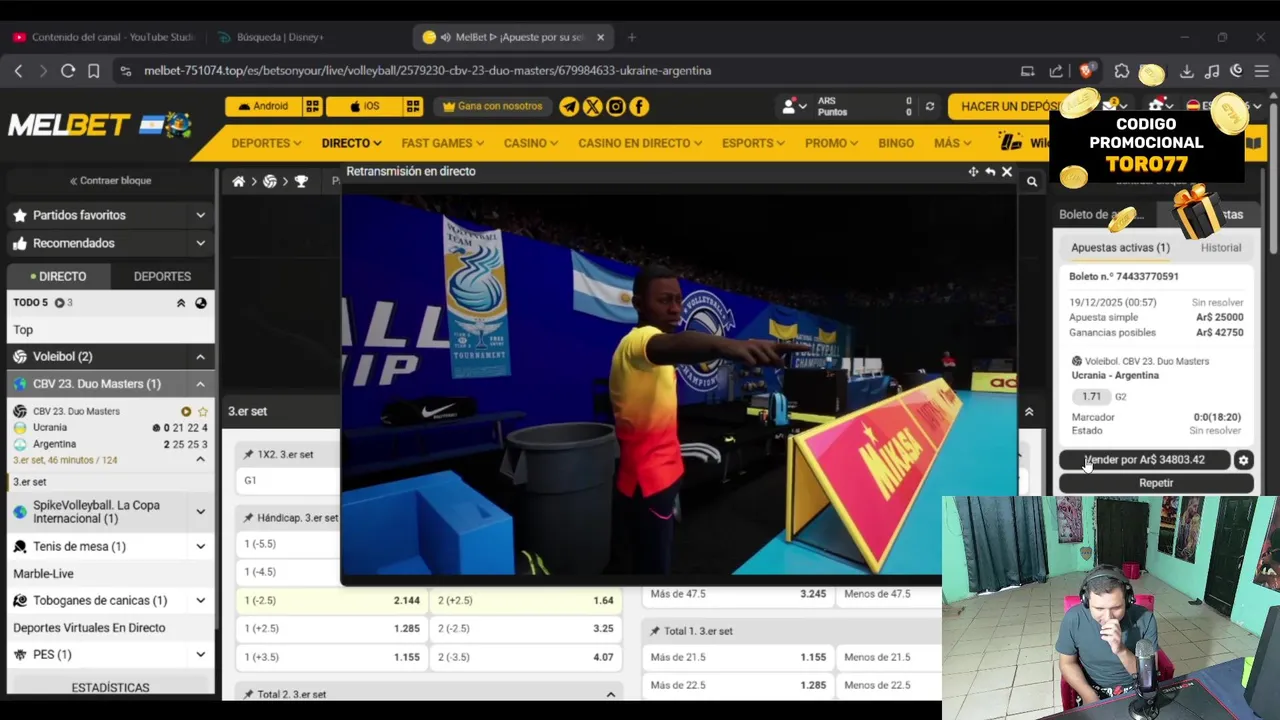The width and height of the screenshot is (1280, 720).
Task: Download the Android app button
Action: [x=263, y=106]
